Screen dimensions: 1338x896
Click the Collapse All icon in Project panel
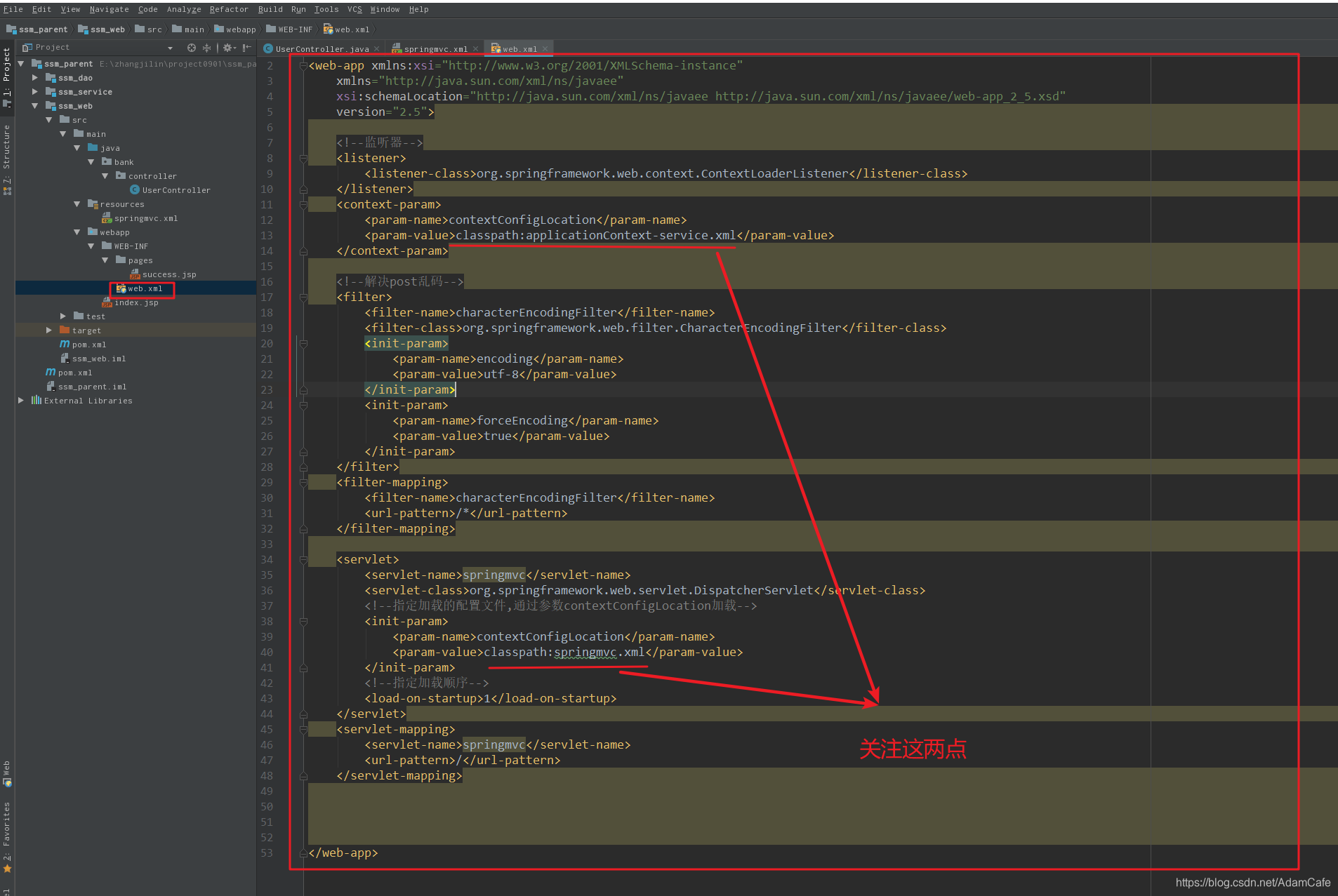point(206,48)
